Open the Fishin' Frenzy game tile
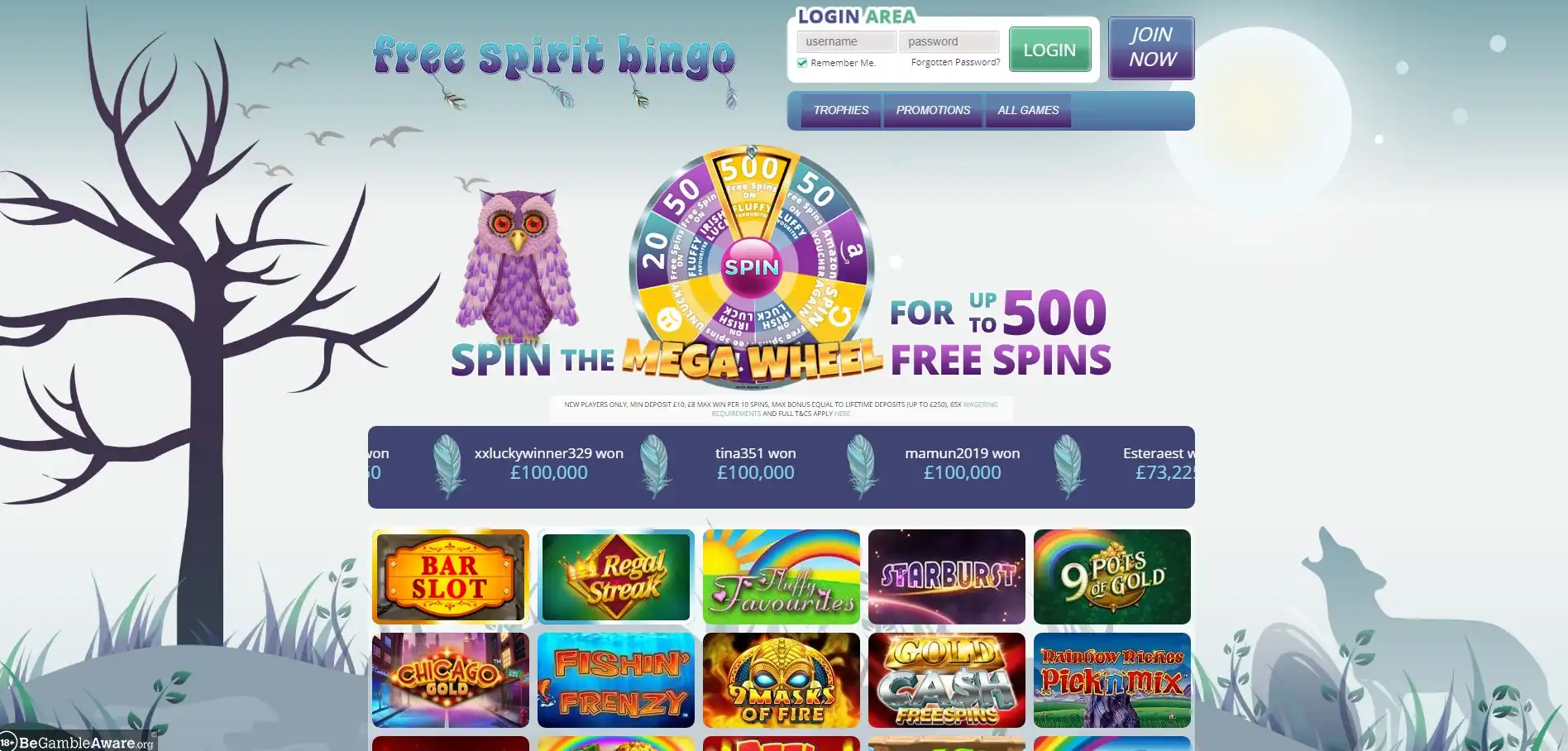This screenshot has width=1568, height=751. (615, 680)
